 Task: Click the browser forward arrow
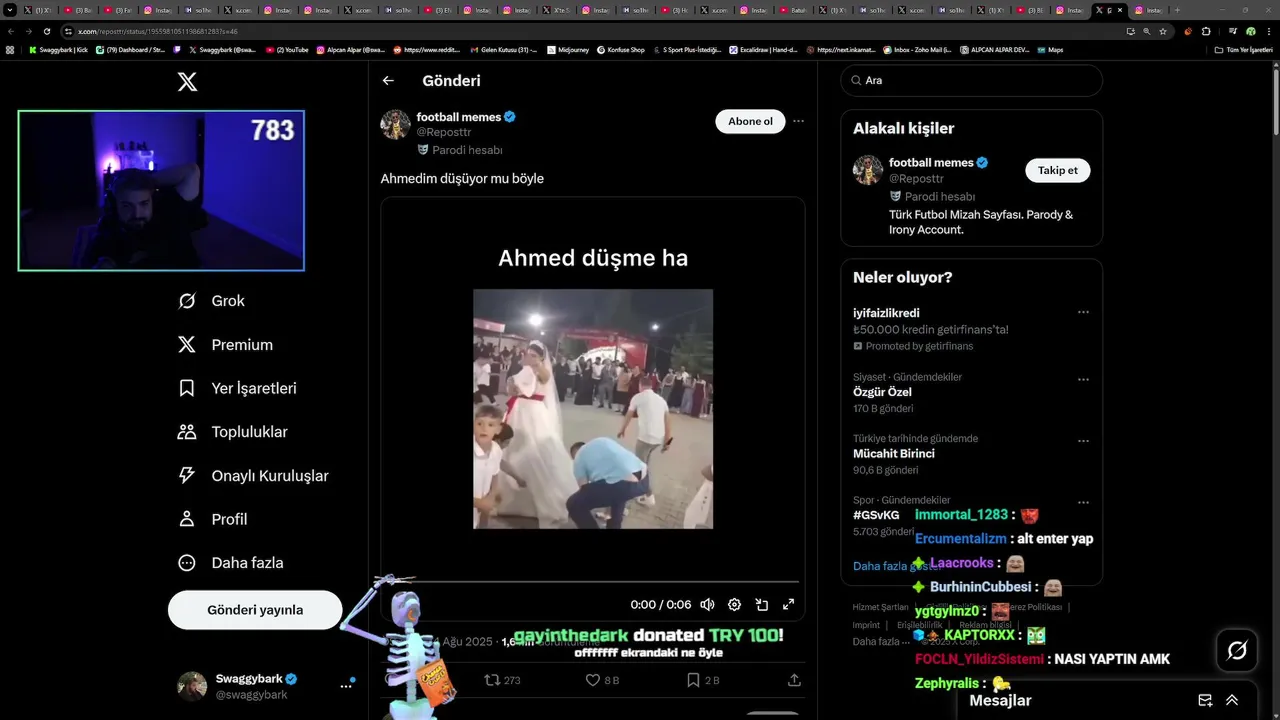pos(28,31)
